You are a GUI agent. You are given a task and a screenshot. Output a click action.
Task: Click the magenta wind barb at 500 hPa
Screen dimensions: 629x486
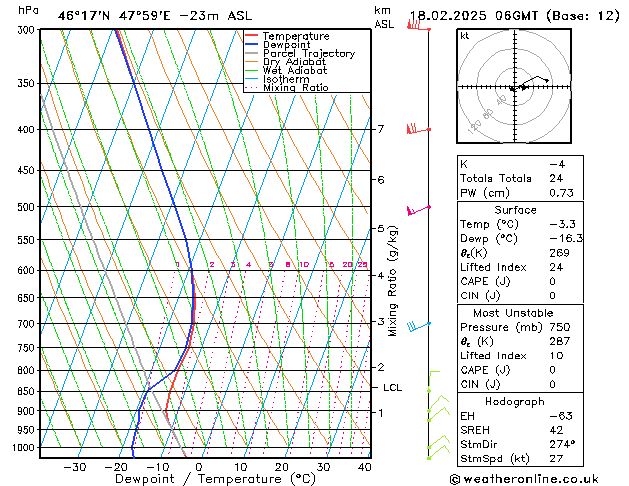point(419,210)
